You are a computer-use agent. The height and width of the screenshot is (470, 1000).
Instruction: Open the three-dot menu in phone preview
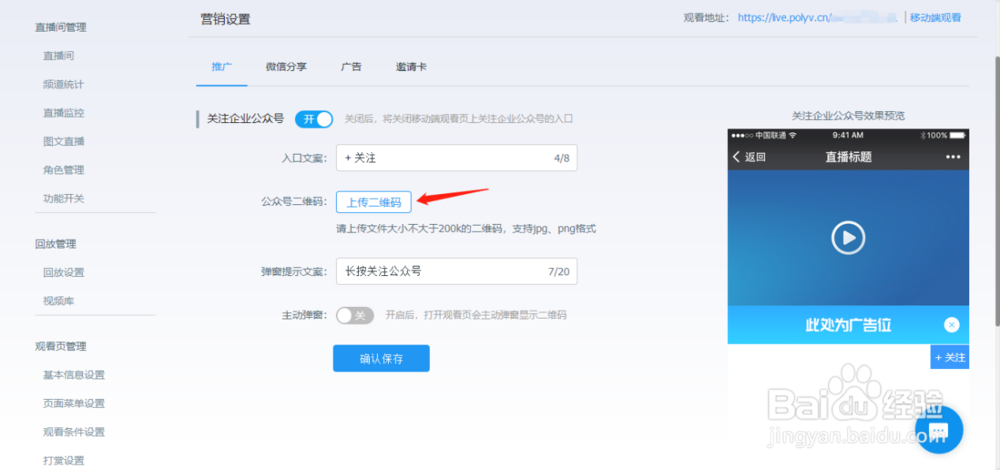tap(953, 157)
